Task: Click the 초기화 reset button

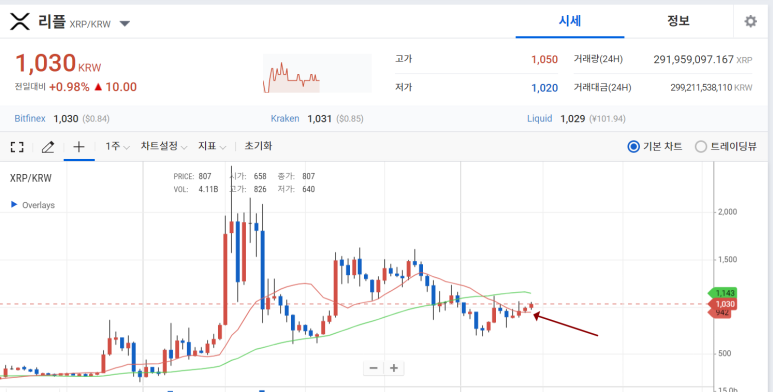Action: (x=258, y=146)
